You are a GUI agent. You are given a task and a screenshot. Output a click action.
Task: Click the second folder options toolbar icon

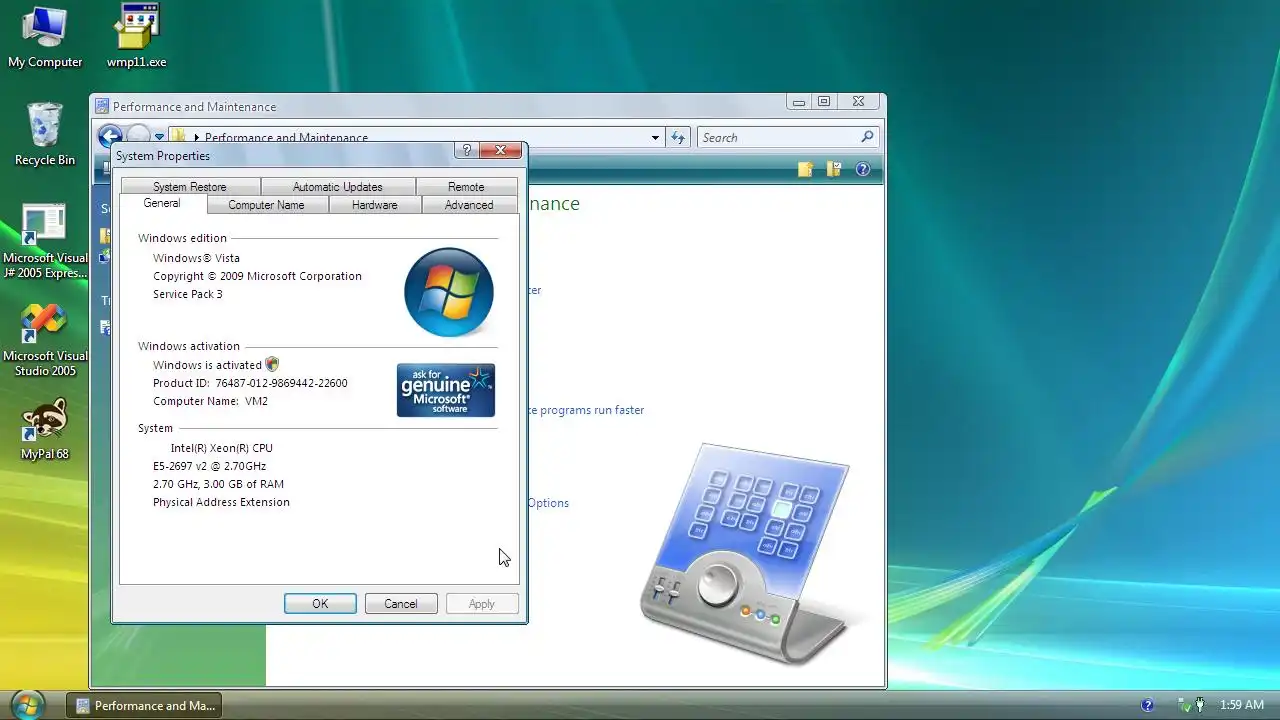pyautogui.click(x=833, y=170)
